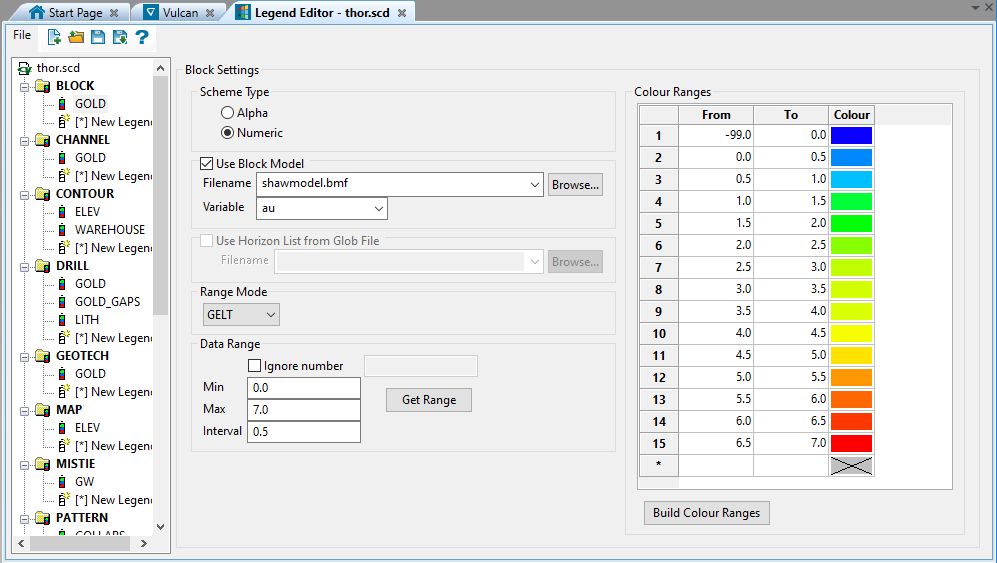
Task: Select the WAREHOUSE legend under CONTOUR
Action: (109, 230)
